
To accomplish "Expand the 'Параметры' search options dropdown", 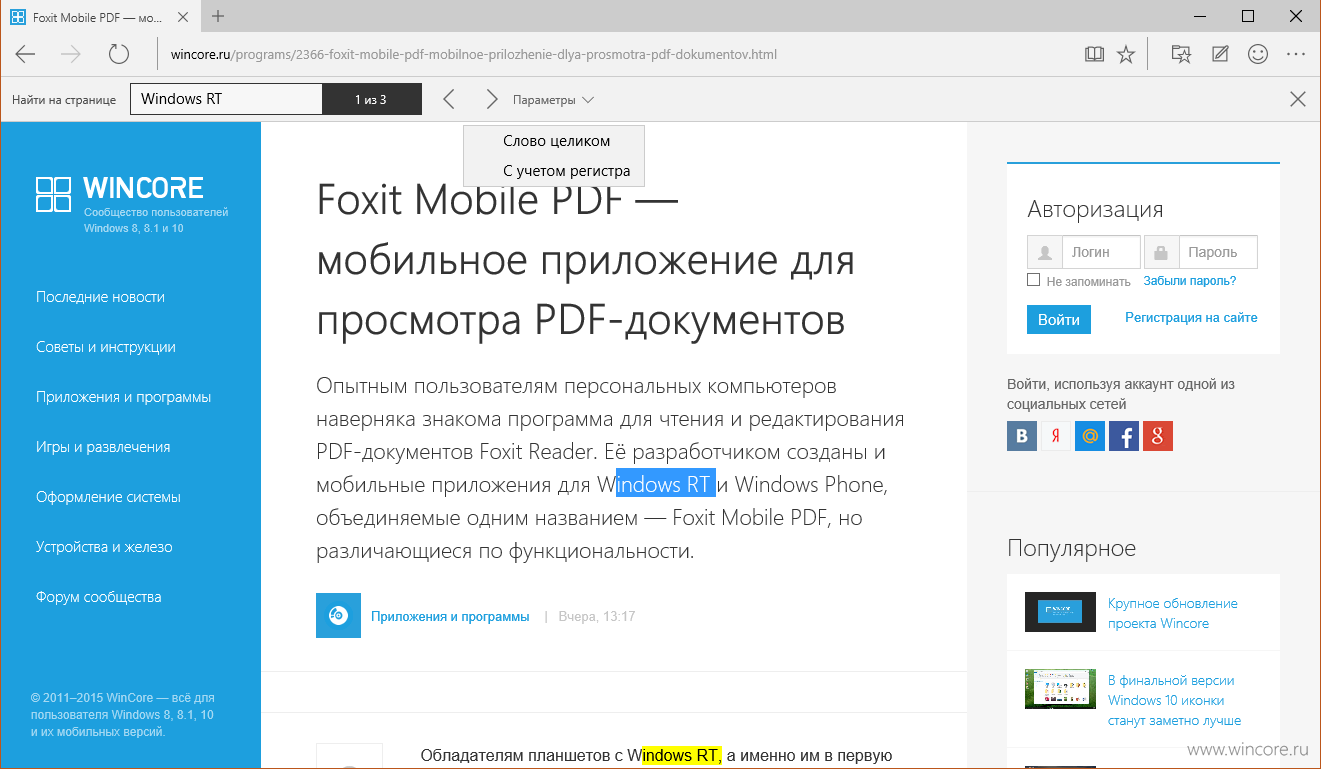I will [553, 100].
